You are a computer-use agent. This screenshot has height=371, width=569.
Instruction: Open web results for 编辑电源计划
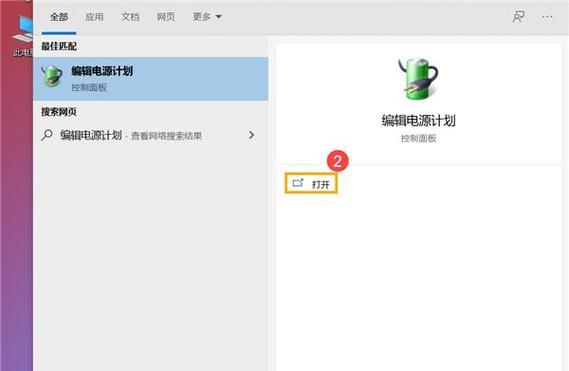coord(151,135)
